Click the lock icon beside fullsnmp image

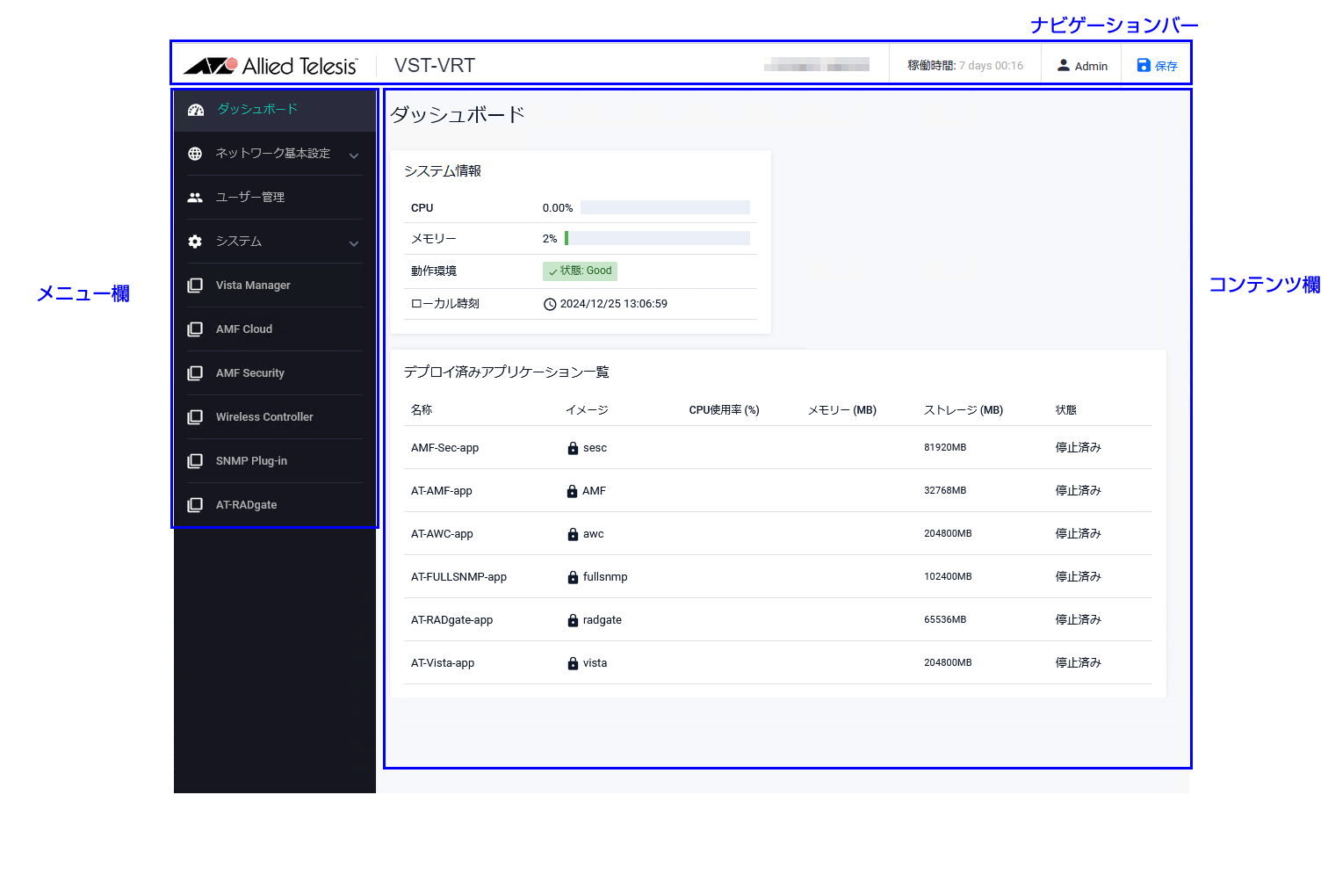[573, 577]
